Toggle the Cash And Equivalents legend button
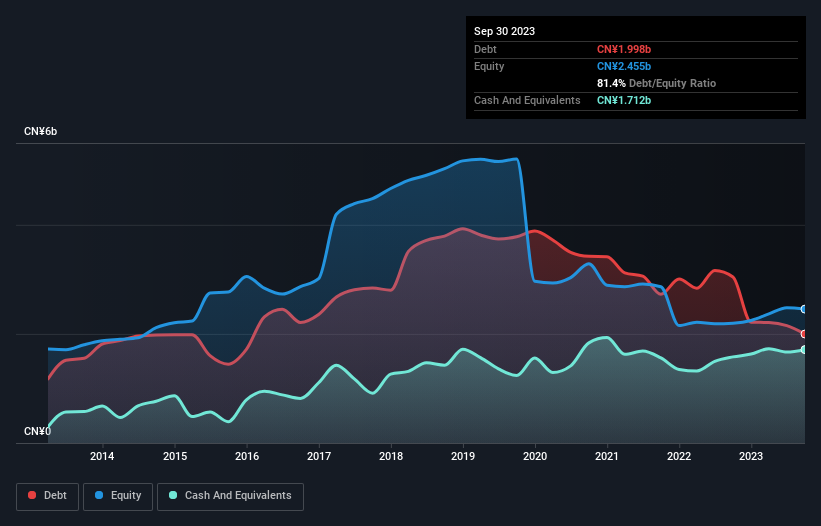 [230, 496]
